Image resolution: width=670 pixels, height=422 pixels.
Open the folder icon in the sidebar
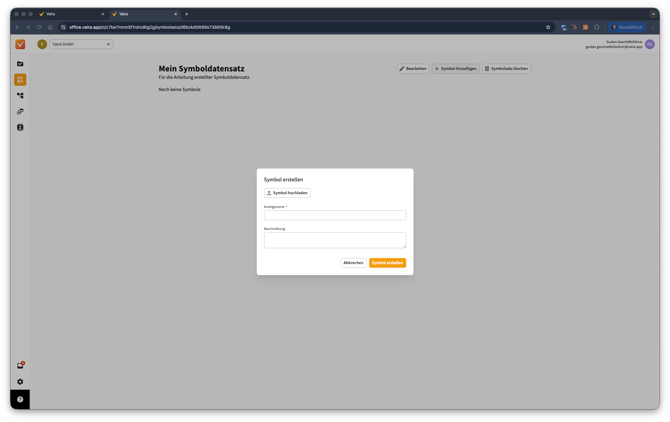coord(20,64)
